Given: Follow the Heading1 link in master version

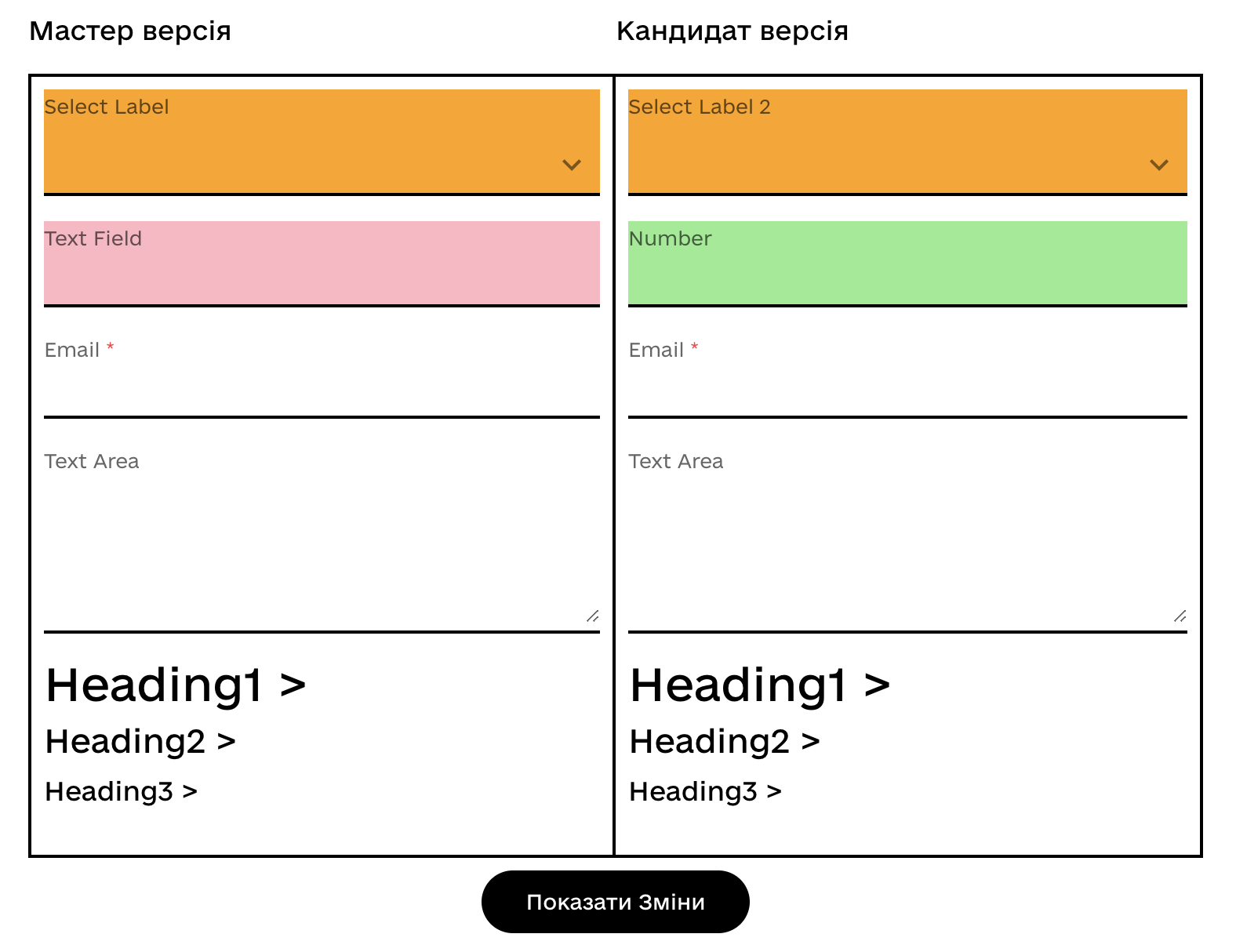Looking at the screenshot, I should (176, 685).
